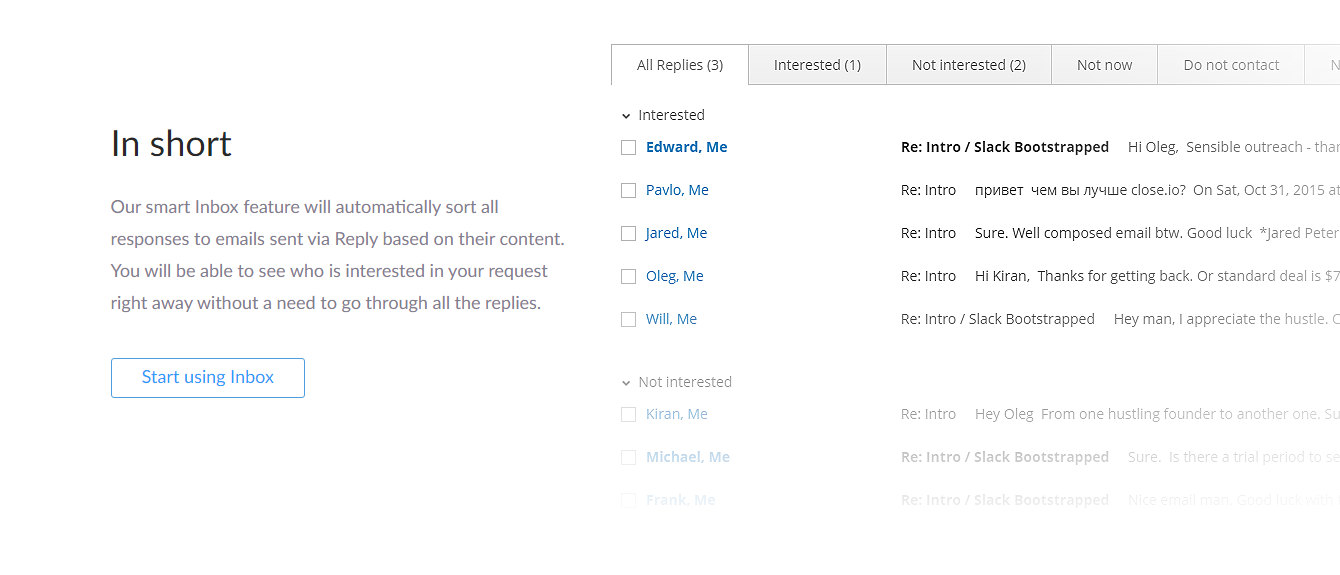Open the Pavlo, Me conversation link
1340x575 pixels.
[677, 190]
